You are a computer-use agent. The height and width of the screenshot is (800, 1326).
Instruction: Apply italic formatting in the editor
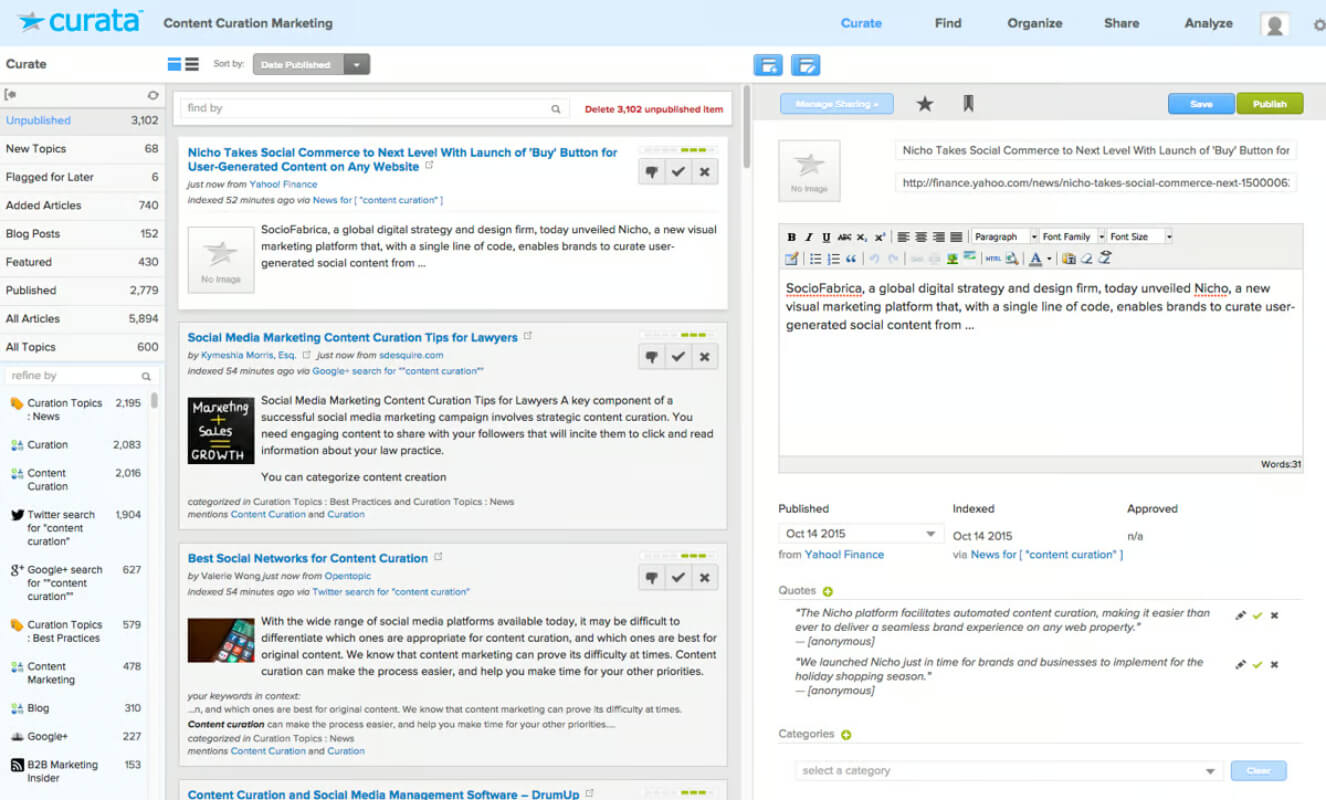(809, 237)
